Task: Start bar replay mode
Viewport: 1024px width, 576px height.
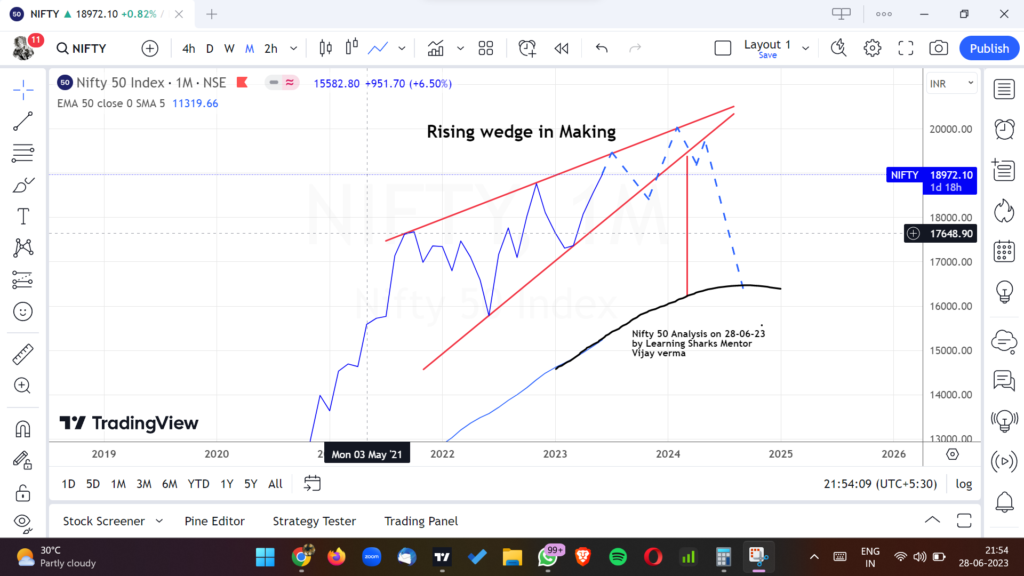Action: click(x=561, y=48)
